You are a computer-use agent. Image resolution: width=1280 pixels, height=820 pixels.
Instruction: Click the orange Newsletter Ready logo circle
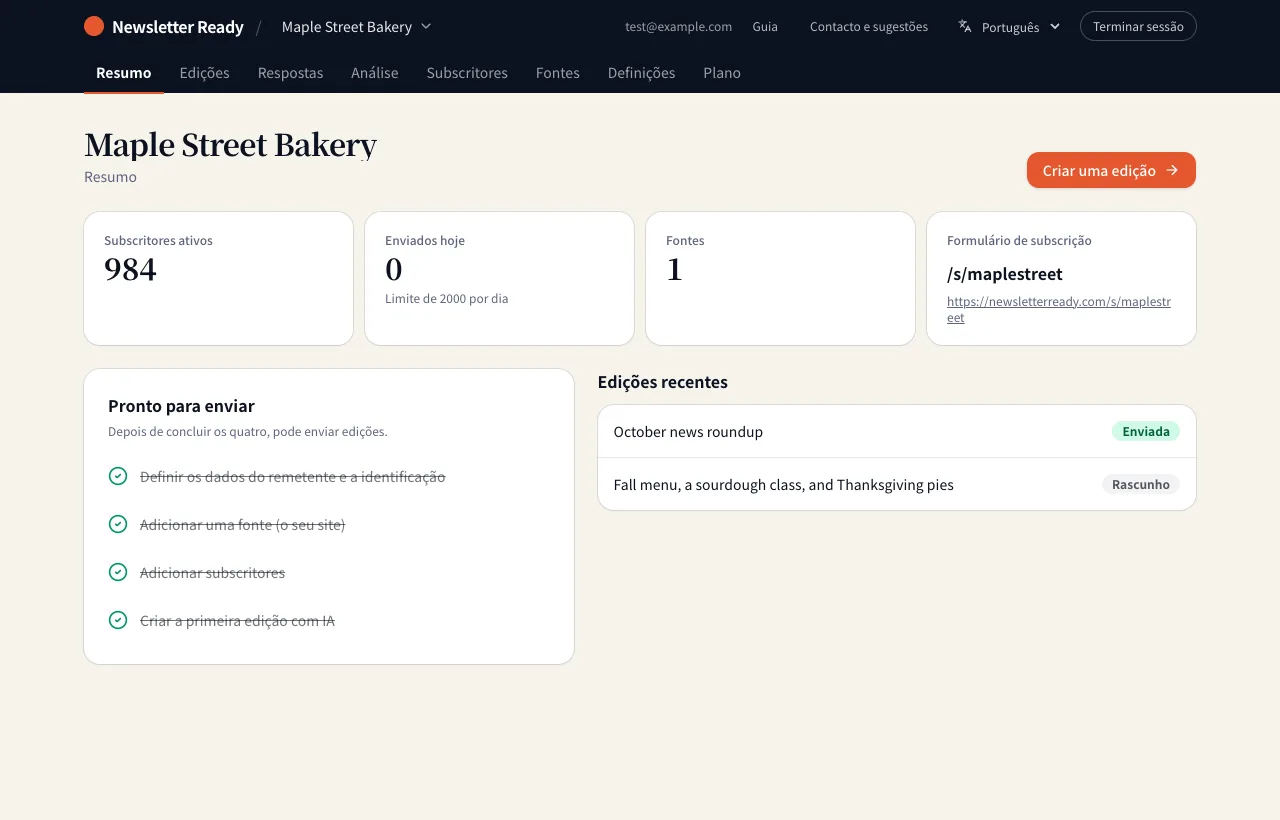(x=94, y=26)
